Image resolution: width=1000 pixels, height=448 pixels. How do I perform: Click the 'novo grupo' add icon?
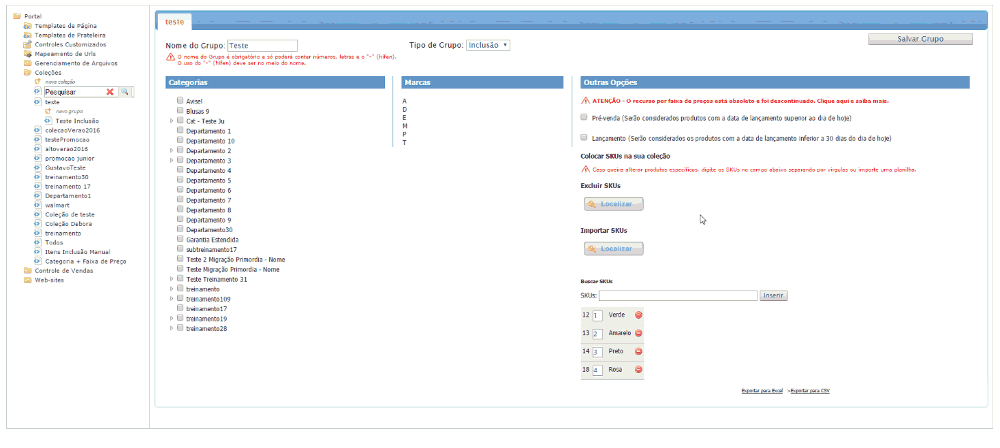point(48,111)
